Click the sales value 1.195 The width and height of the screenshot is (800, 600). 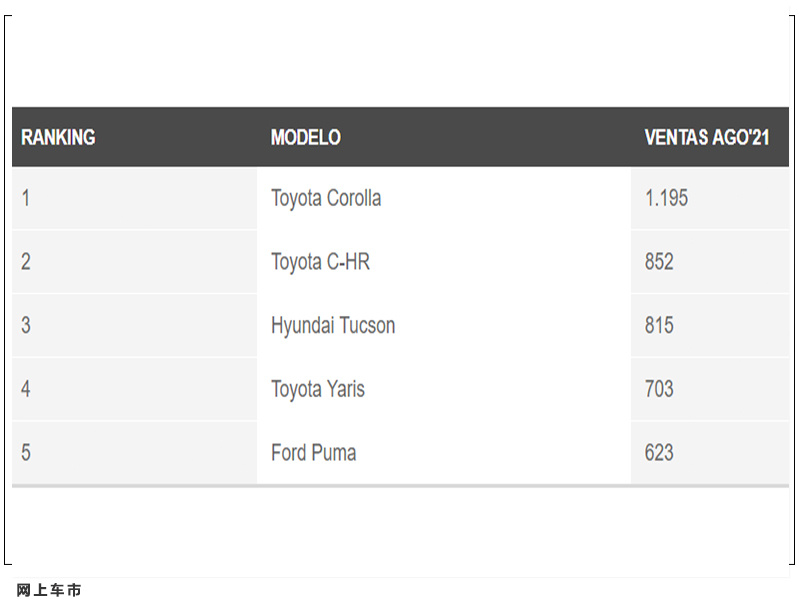tap(666, 198)
